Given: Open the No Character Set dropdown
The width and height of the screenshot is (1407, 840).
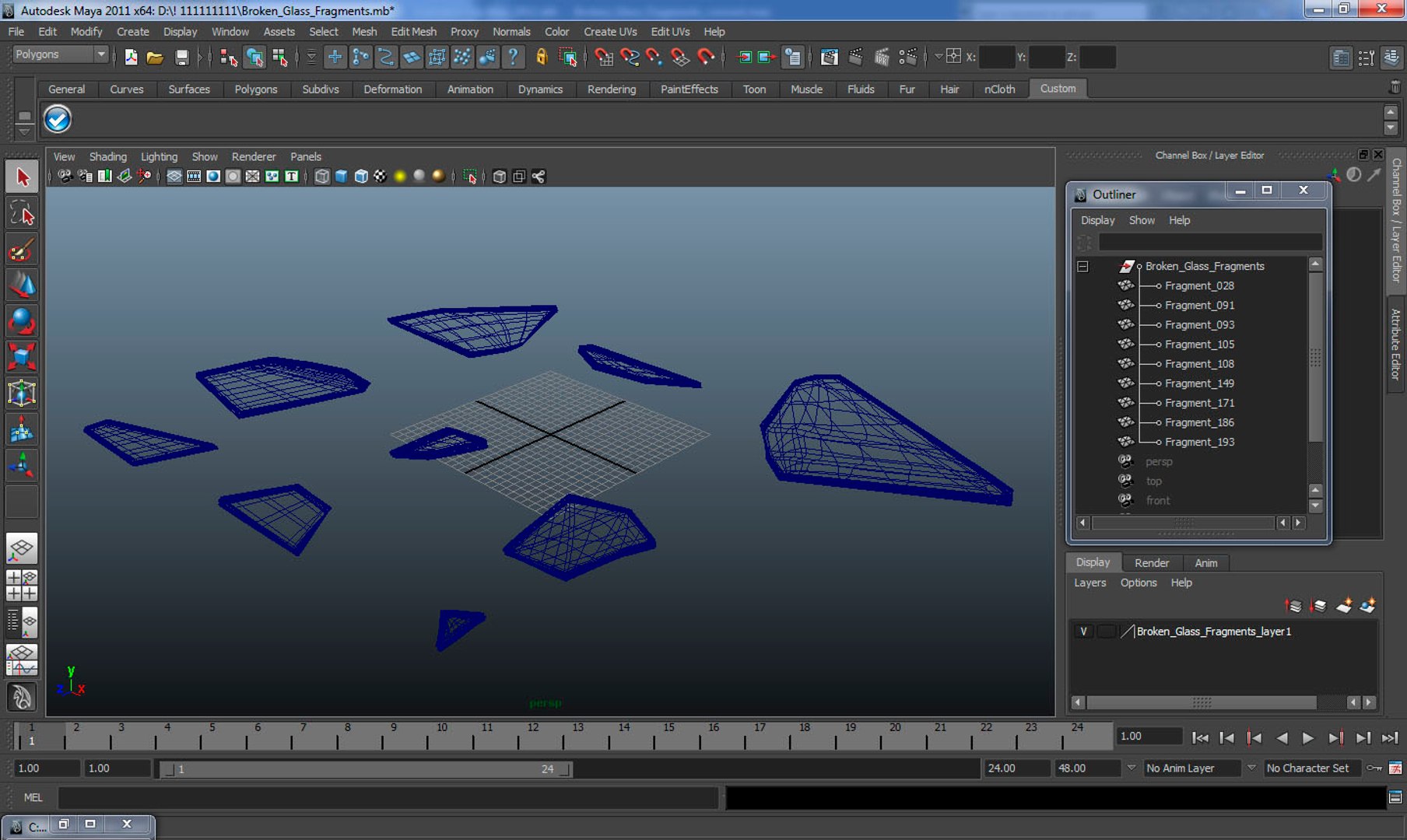Looking at the screenshot, I should 1251,768.
